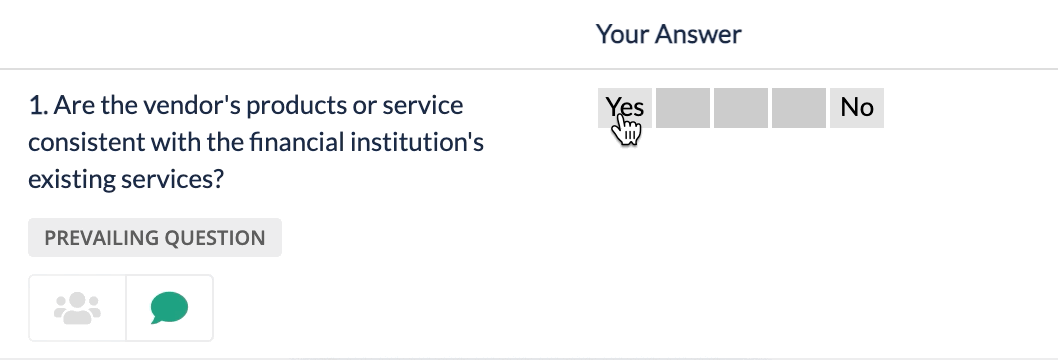Pick the fourth box on the answer scale

click(x=799, y=108)
